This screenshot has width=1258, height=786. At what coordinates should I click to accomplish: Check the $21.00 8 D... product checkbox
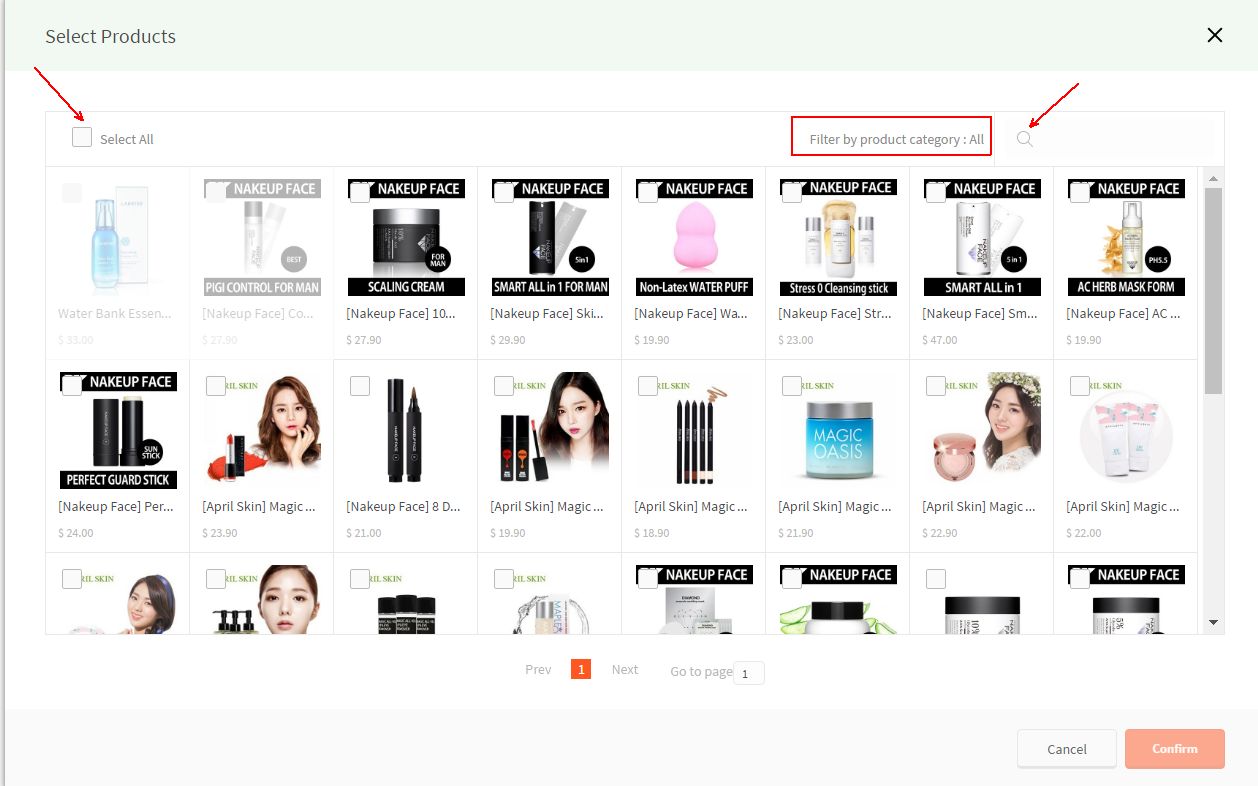(360, 386)
